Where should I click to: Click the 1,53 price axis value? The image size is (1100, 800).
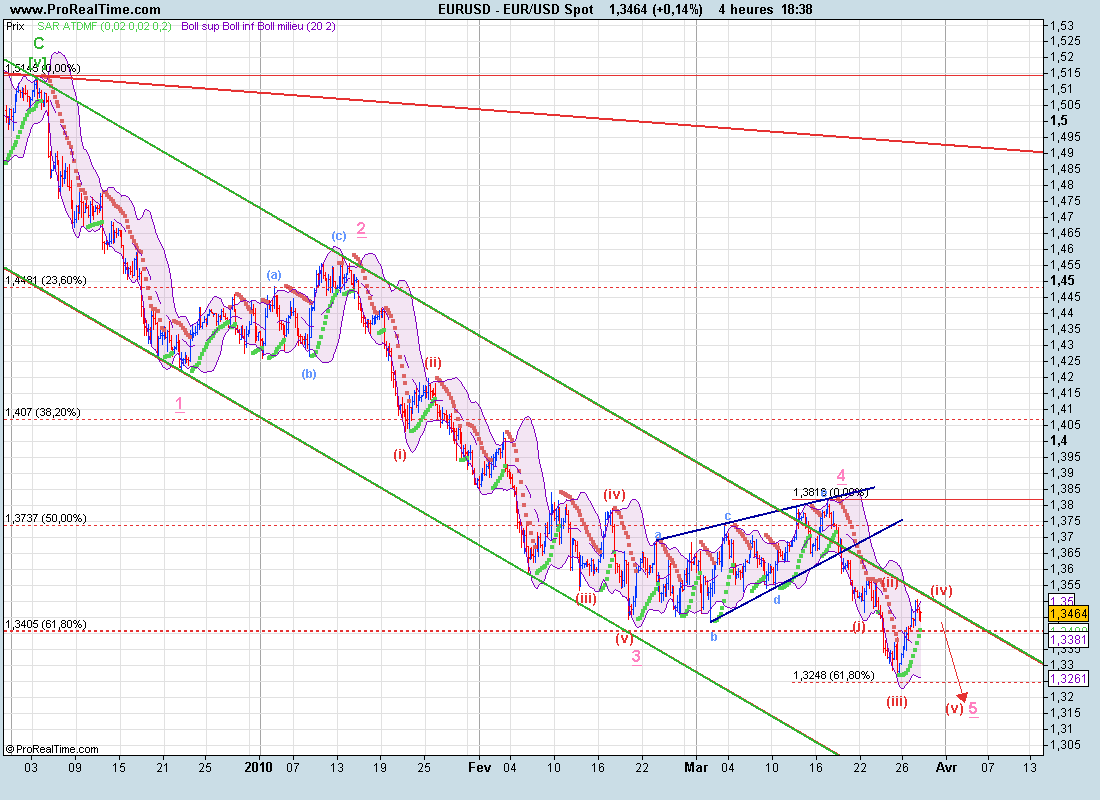click(x=1061, y=25)
